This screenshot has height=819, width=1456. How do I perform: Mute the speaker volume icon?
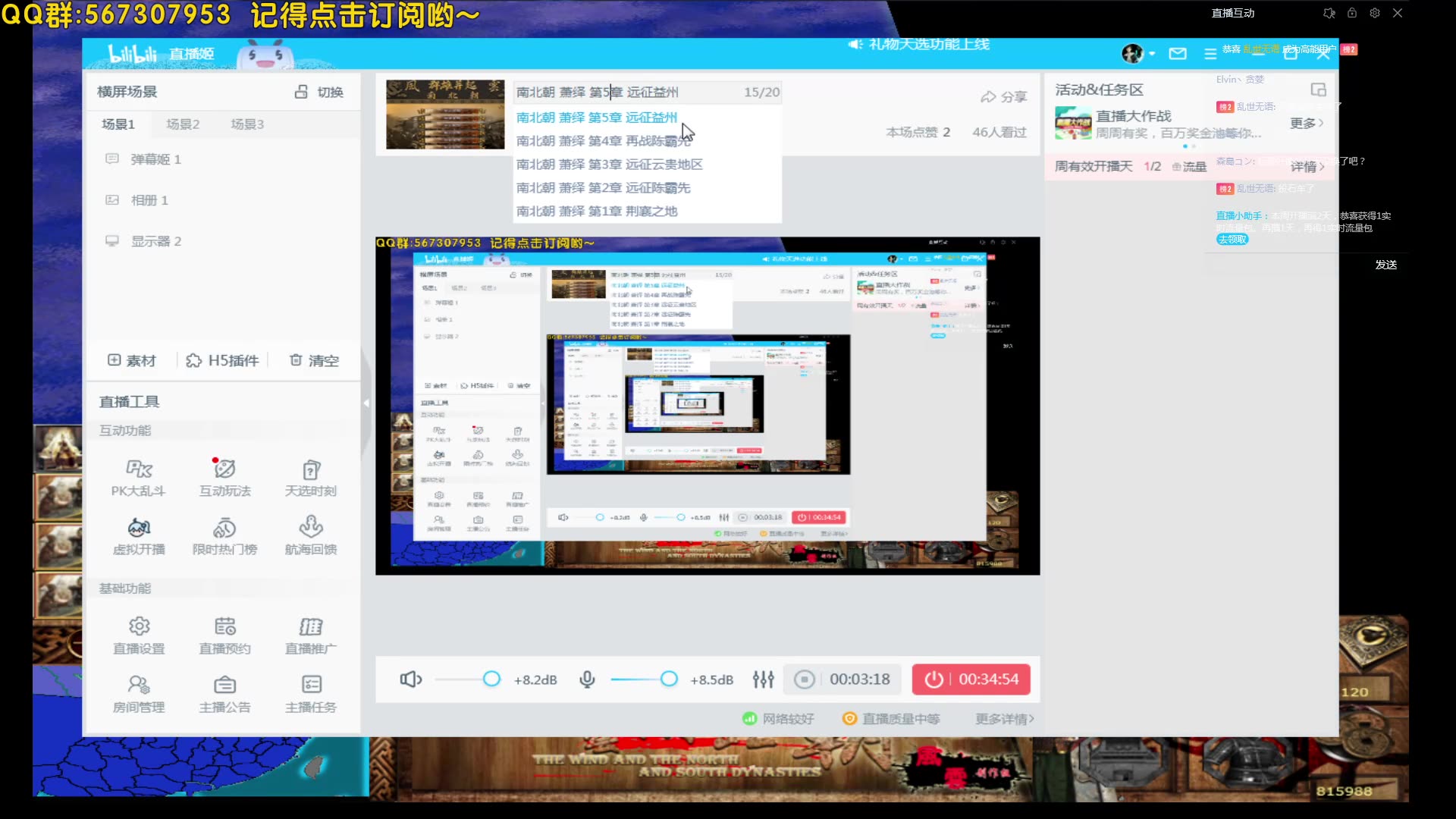click(411, 679)
